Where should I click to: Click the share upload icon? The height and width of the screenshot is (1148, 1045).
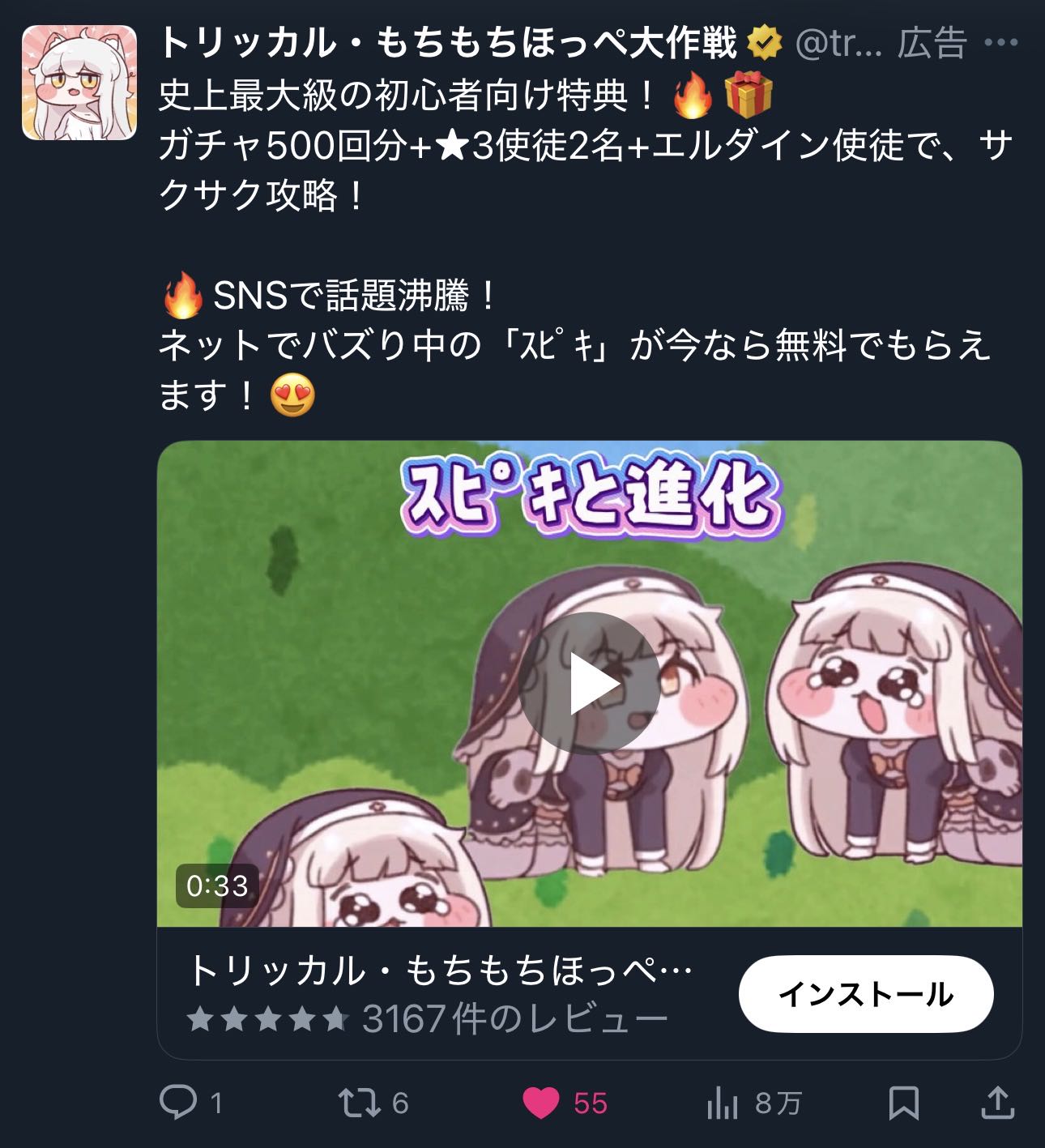click(x=998, y=1103)
